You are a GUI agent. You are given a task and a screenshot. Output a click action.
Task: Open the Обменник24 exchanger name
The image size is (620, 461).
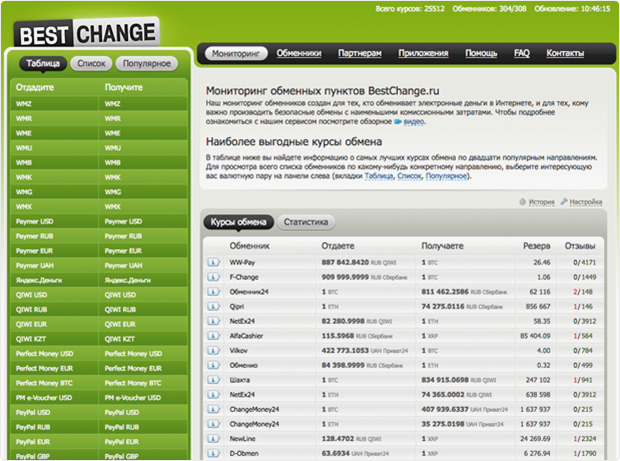249,292
